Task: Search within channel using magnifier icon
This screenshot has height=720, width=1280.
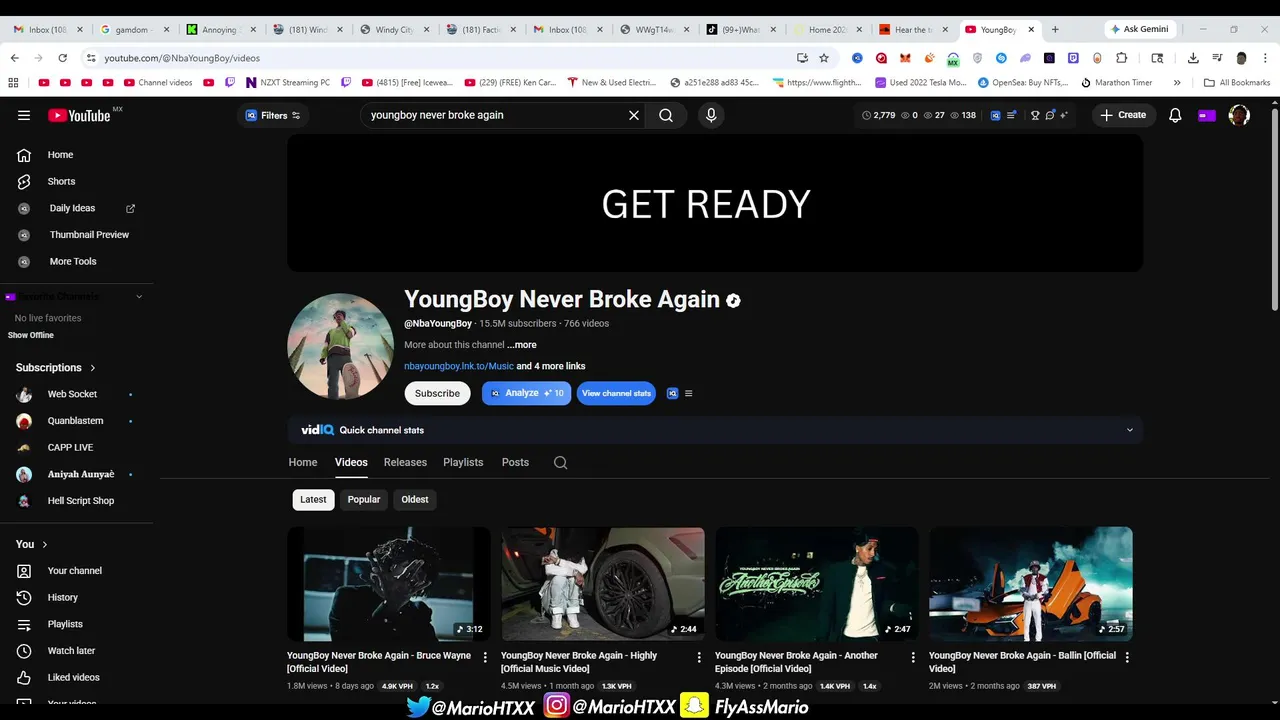Action: [x=560, y=462]
